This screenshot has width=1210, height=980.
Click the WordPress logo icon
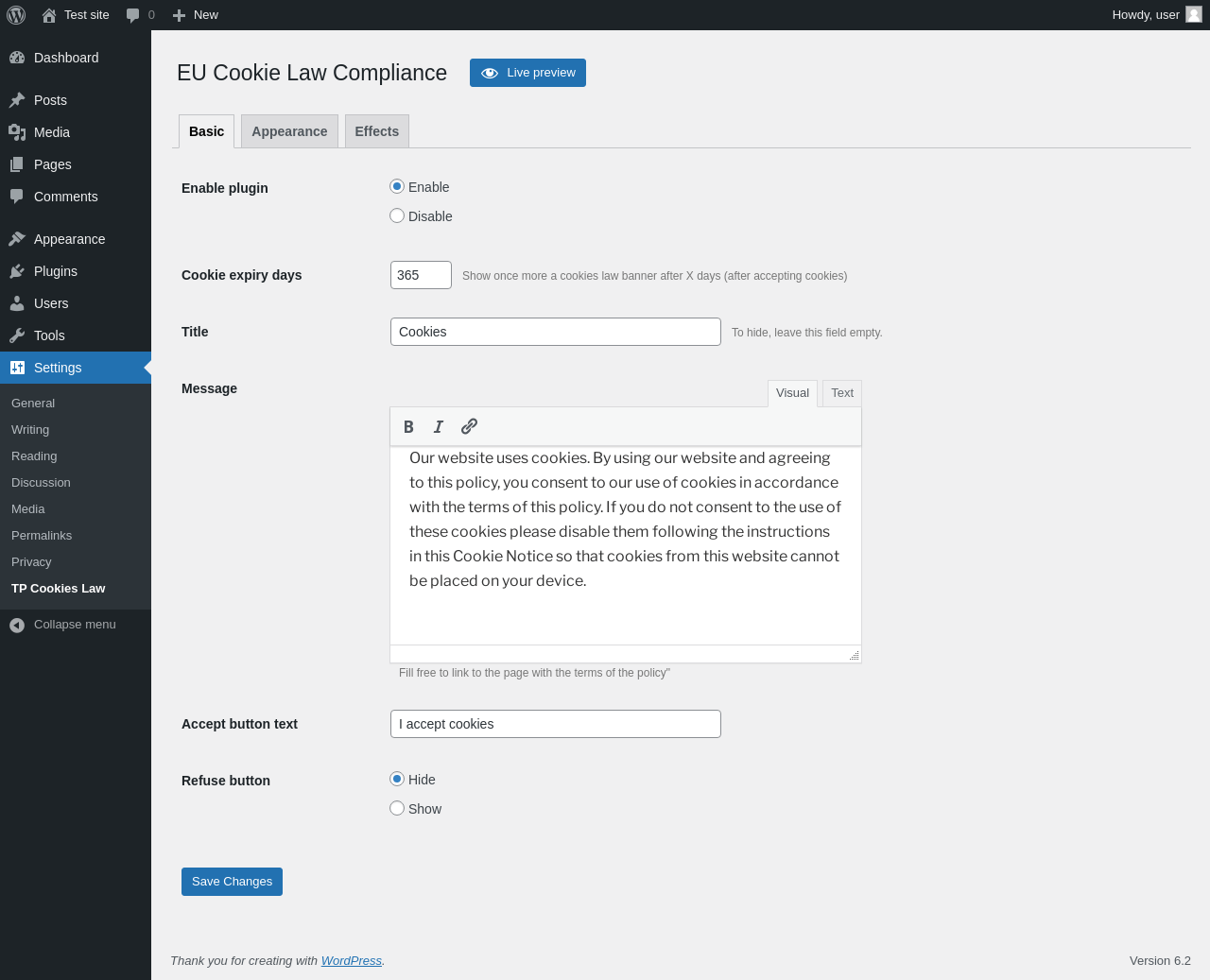point(16,15)
